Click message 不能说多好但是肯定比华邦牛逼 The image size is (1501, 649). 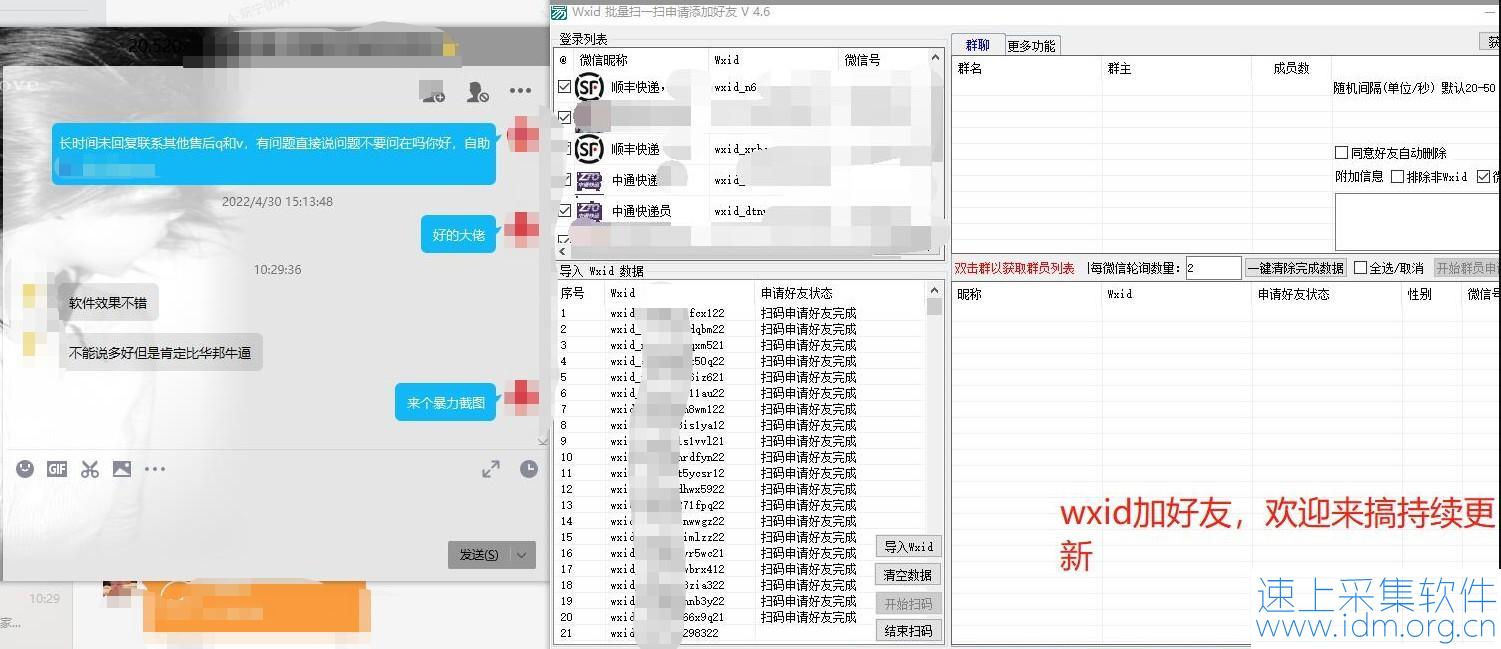(159, 353)
